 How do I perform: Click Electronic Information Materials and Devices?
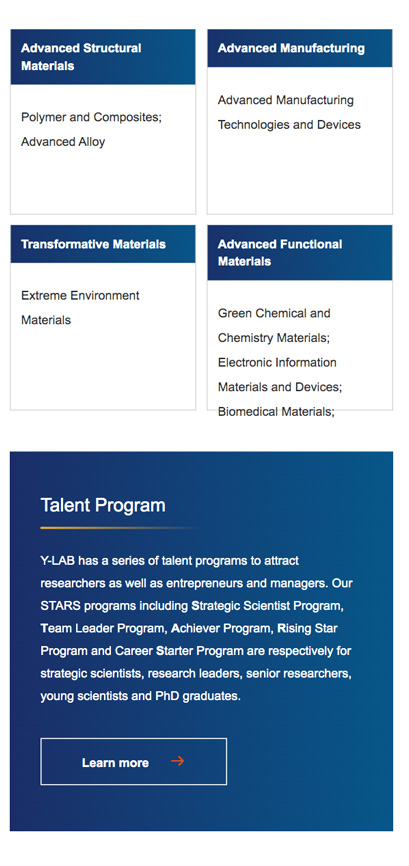click(x=280, y=375)
